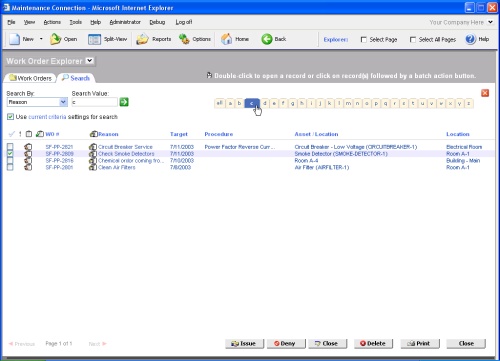Click the Delete batch button
The image size is (500, 361).
[x=373, y=344]
